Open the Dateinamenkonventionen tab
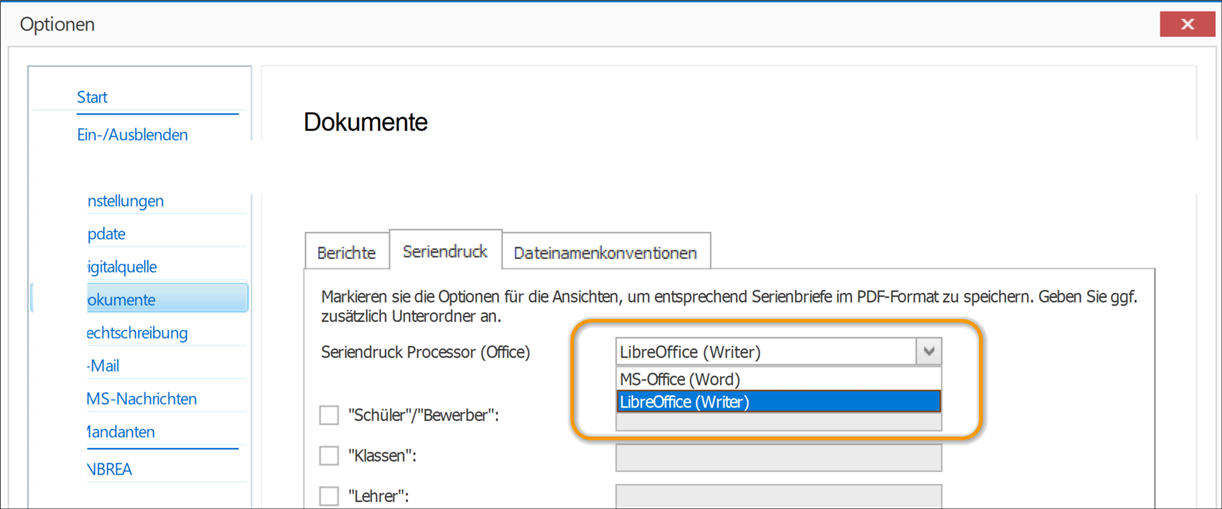 (x=605, y=253)
